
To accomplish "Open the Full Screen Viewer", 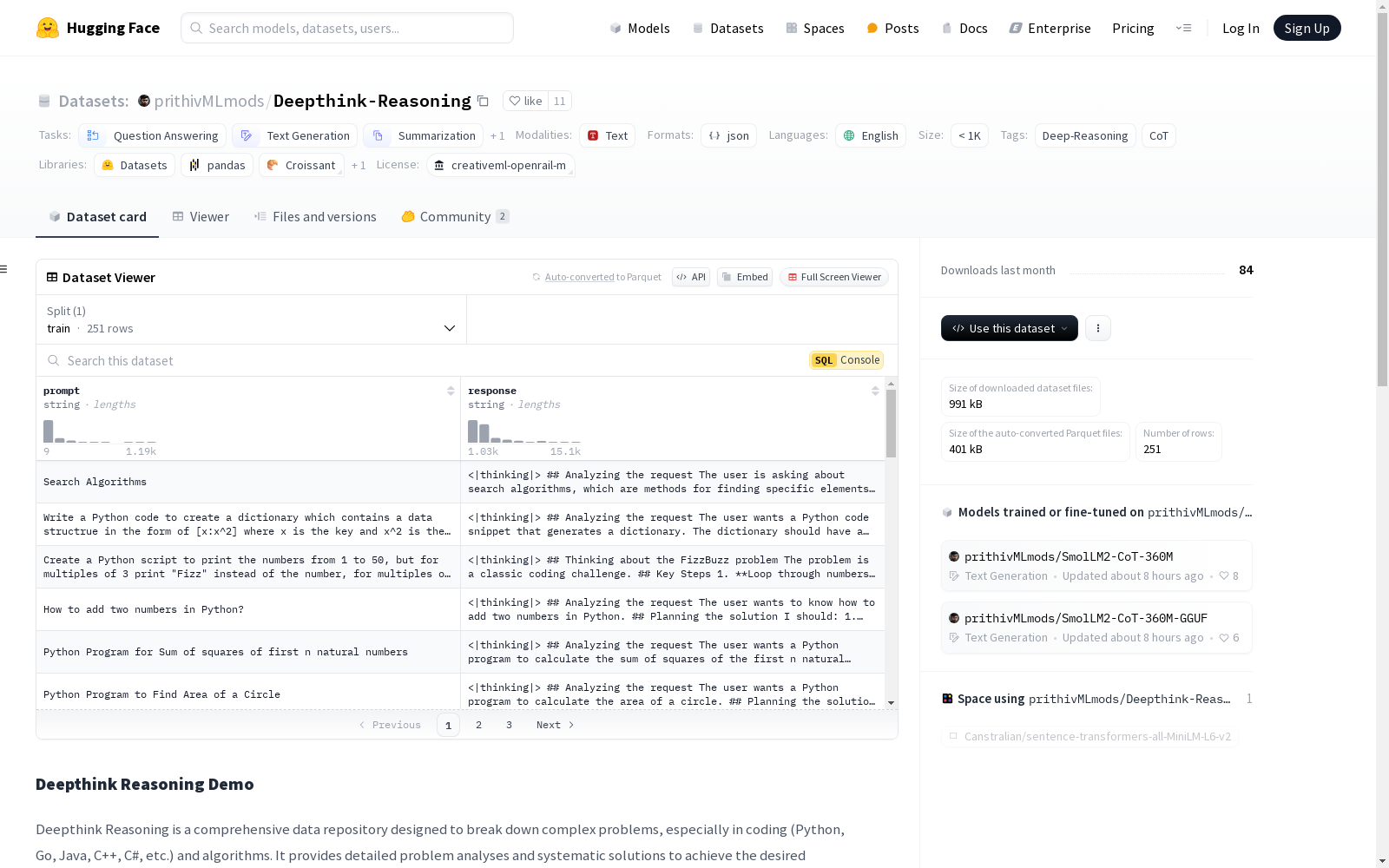I will [834, 277].
